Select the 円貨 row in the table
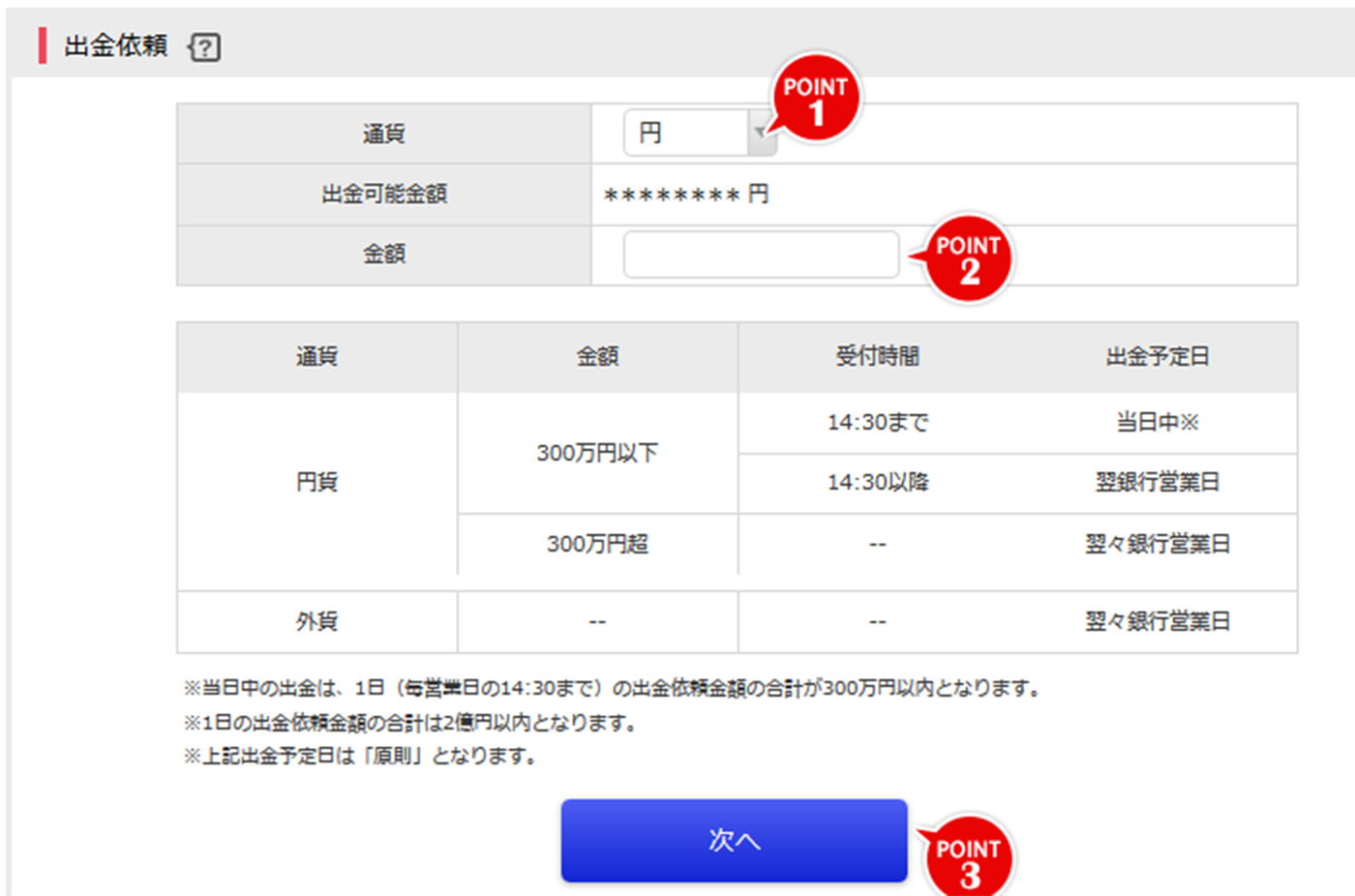Screen dimensions: 1355x896 tap(316, 484)
